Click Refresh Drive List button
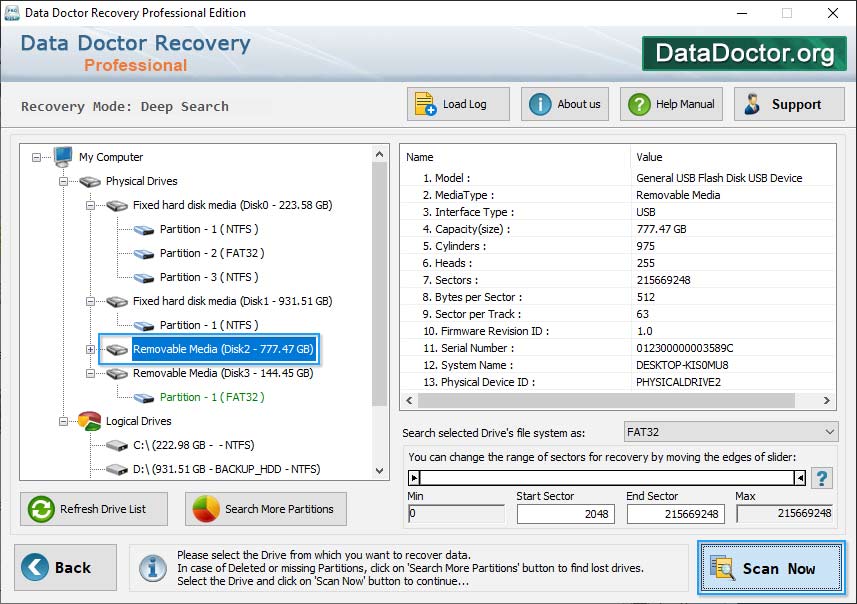Screen dimensions: 857x604 [94, 509]
